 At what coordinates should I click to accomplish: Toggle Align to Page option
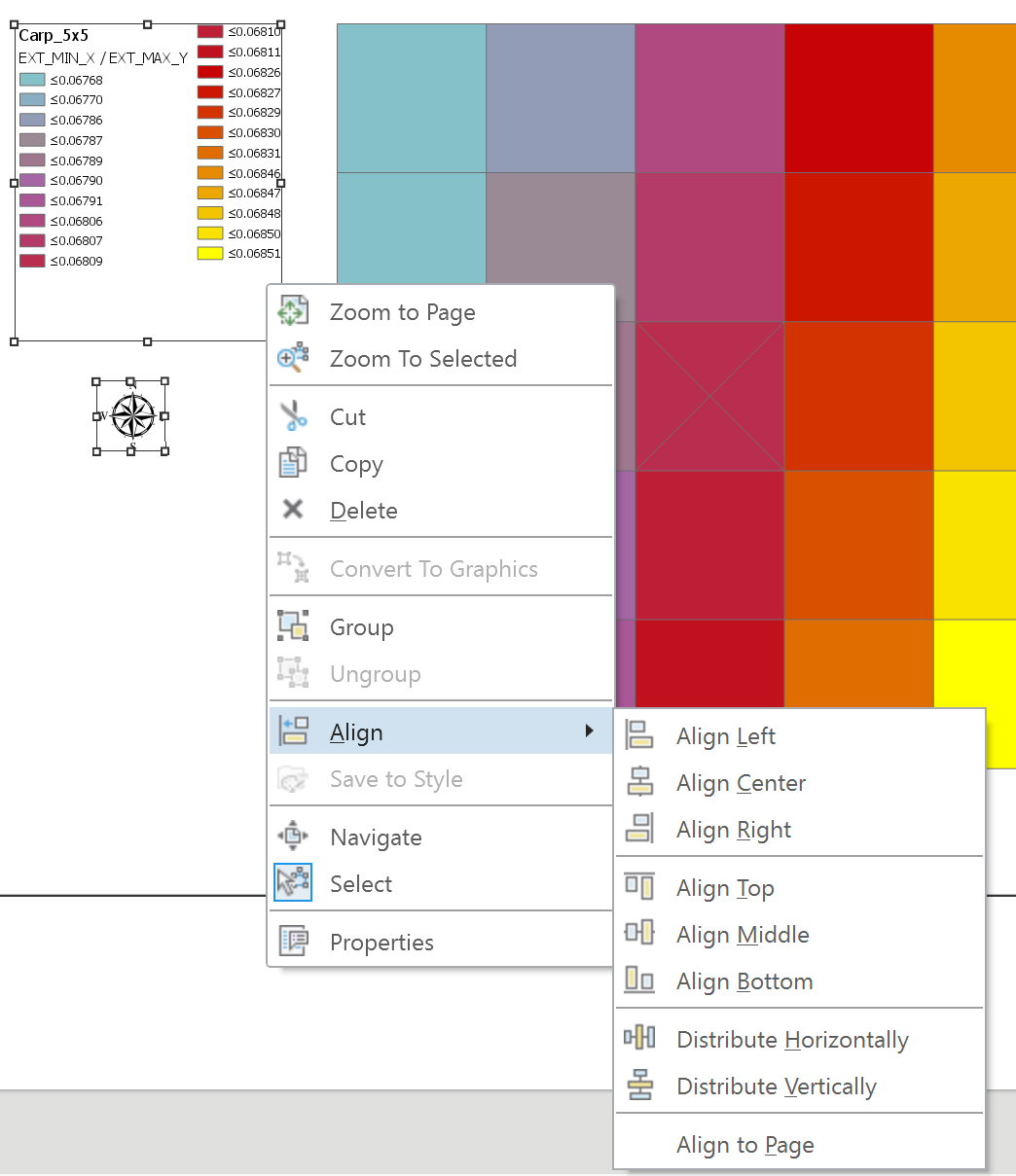pyautogui.click(x=744, y=1145)
